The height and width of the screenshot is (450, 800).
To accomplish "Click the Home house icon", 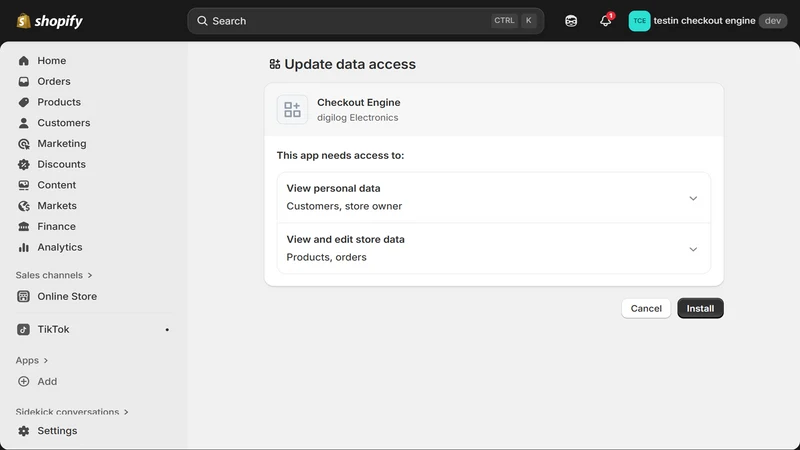I will point(23,61).
